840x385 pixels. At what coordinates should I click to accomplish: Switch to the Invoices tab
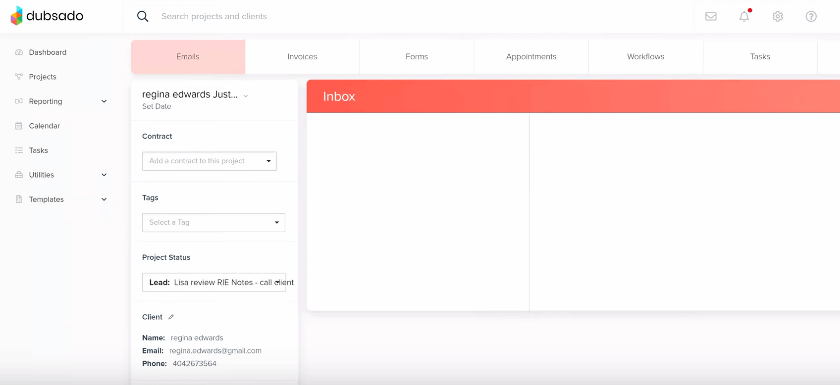coord(302,57)
